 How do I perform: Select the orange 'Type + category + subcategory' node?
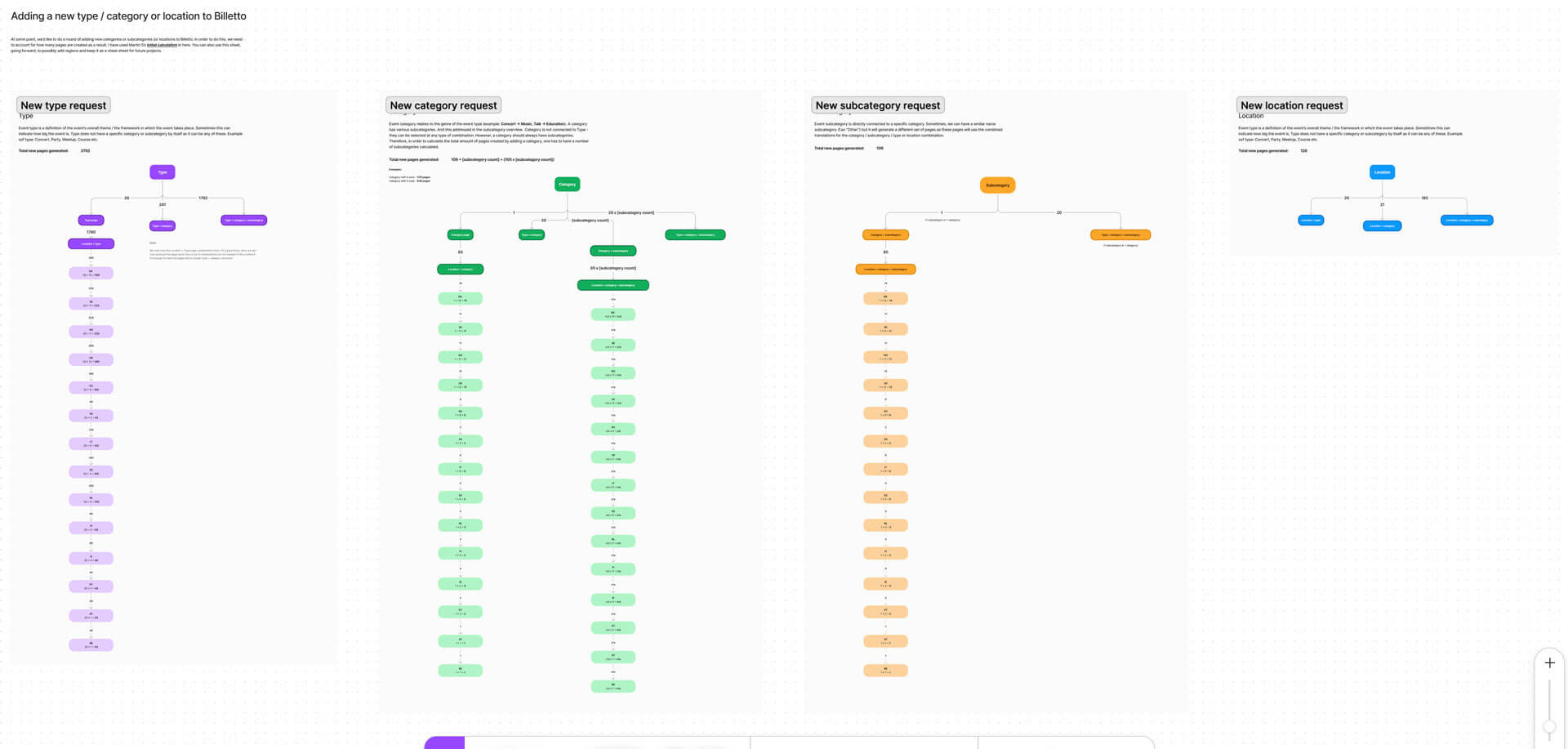(x=1120, y=235)
